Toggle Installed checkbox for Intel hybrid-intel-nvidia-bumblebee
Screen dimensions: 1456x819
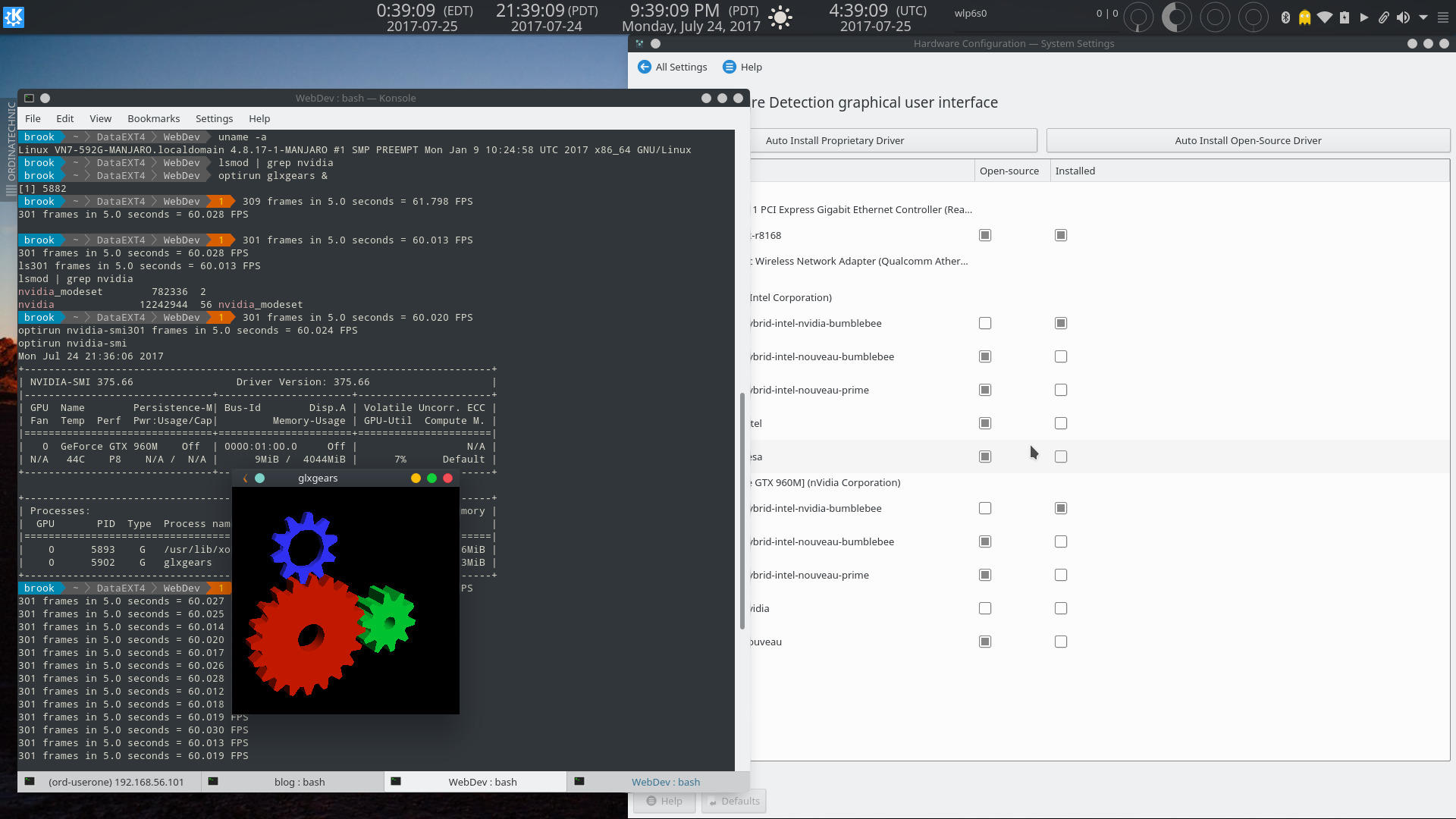click(1061, 323)
